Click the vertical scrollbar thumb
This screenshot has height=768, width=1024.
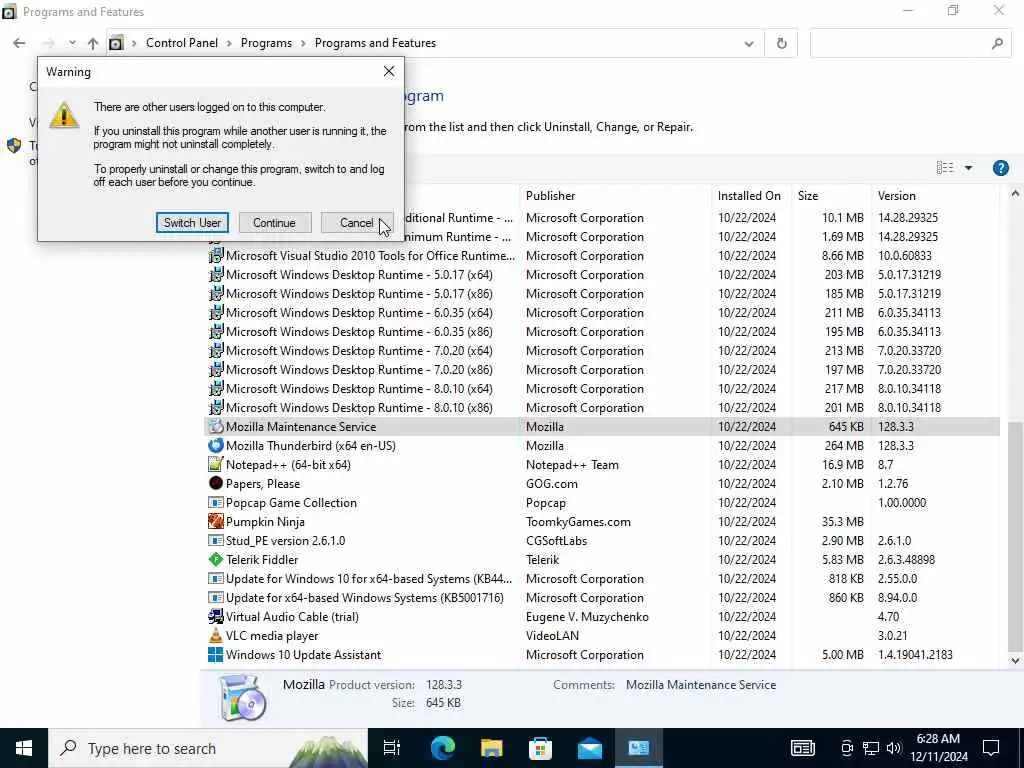(1015, 536)
